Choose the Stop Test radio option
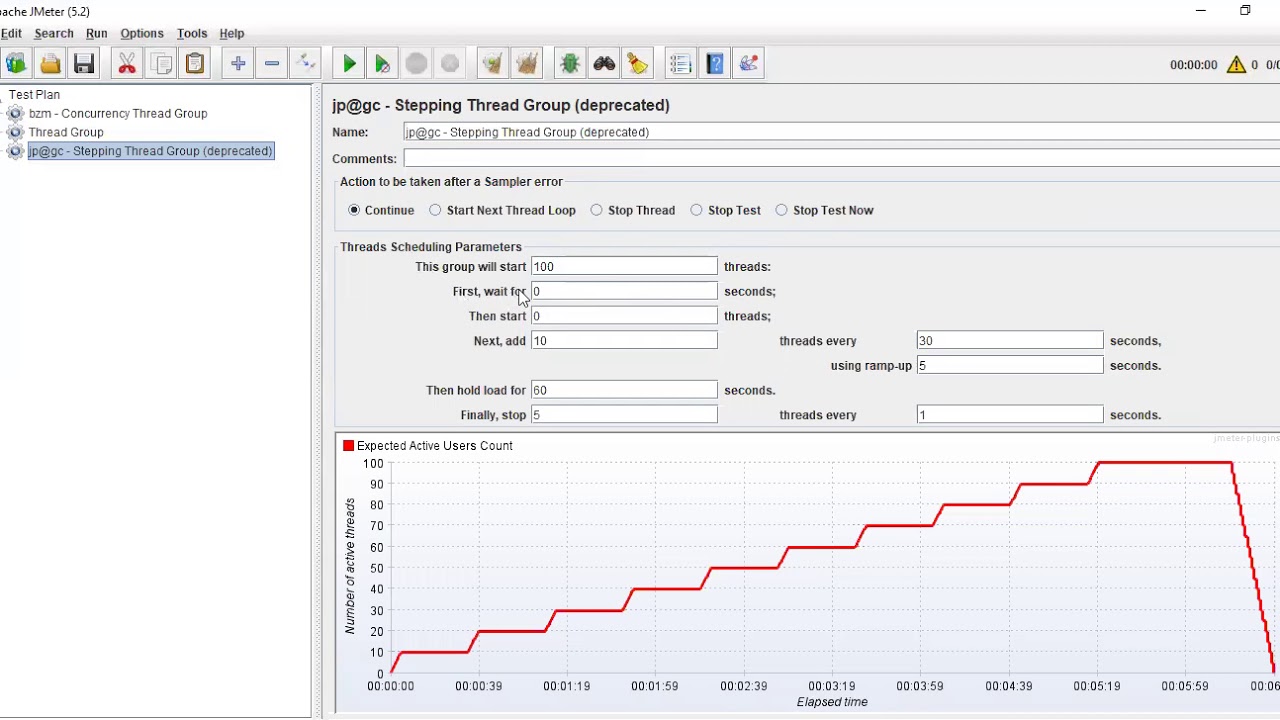Viewport: 1280px width, 720px height. click(x=696, y=210)
